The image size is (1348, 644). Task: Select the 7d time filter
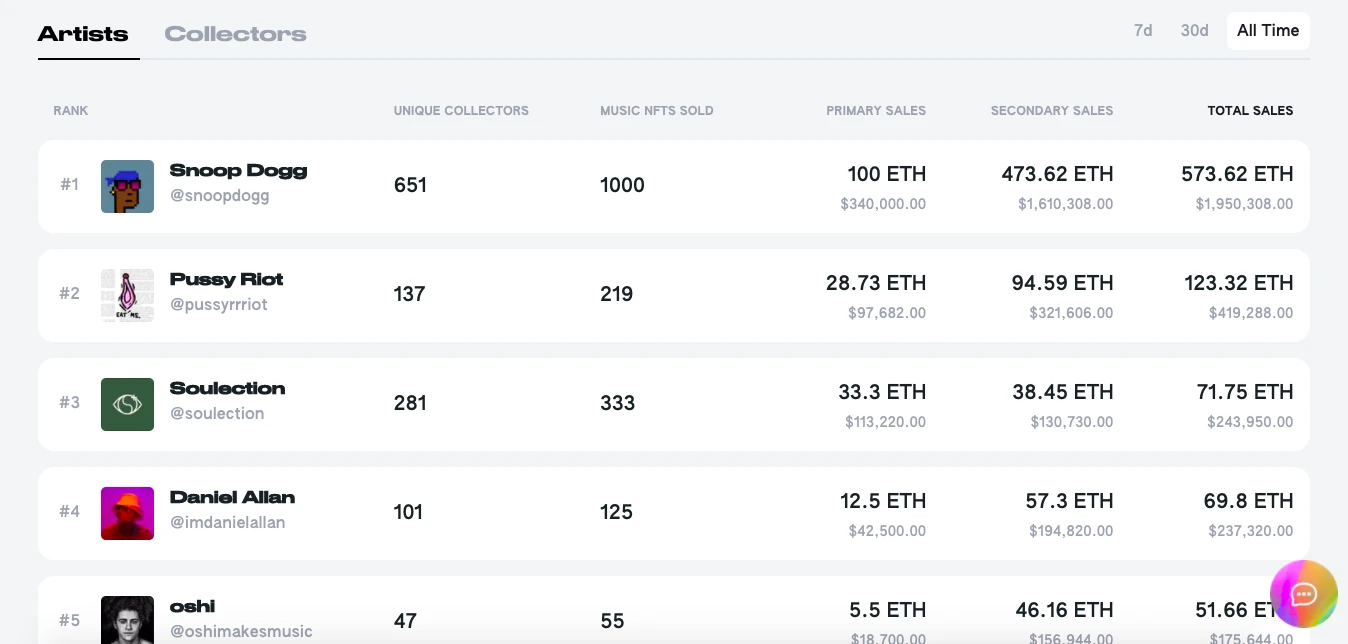[x=1143, y=31]
